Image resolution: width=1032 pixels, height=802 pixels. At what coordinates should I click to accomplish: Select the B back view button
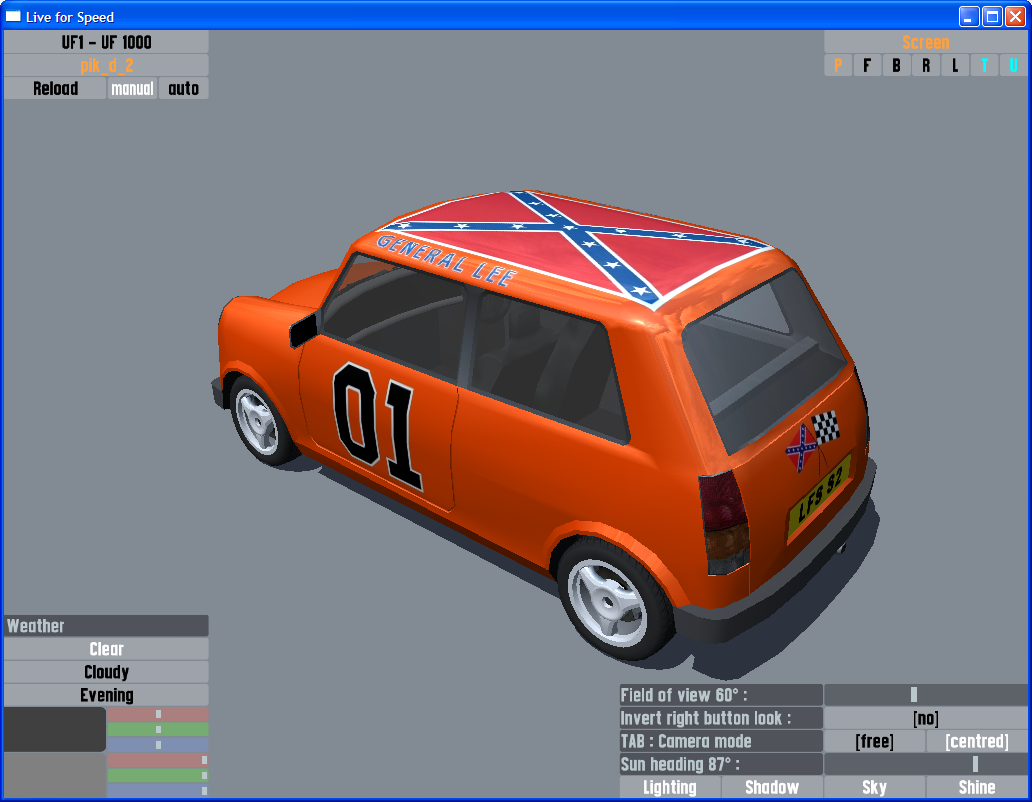pos(896,65)
